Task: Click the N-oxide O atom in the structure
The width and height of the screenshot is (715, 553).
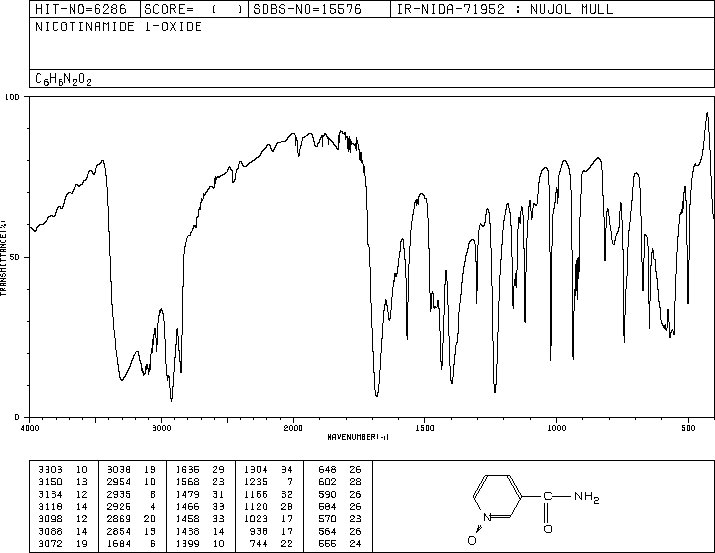Action: tap(472, 540)
